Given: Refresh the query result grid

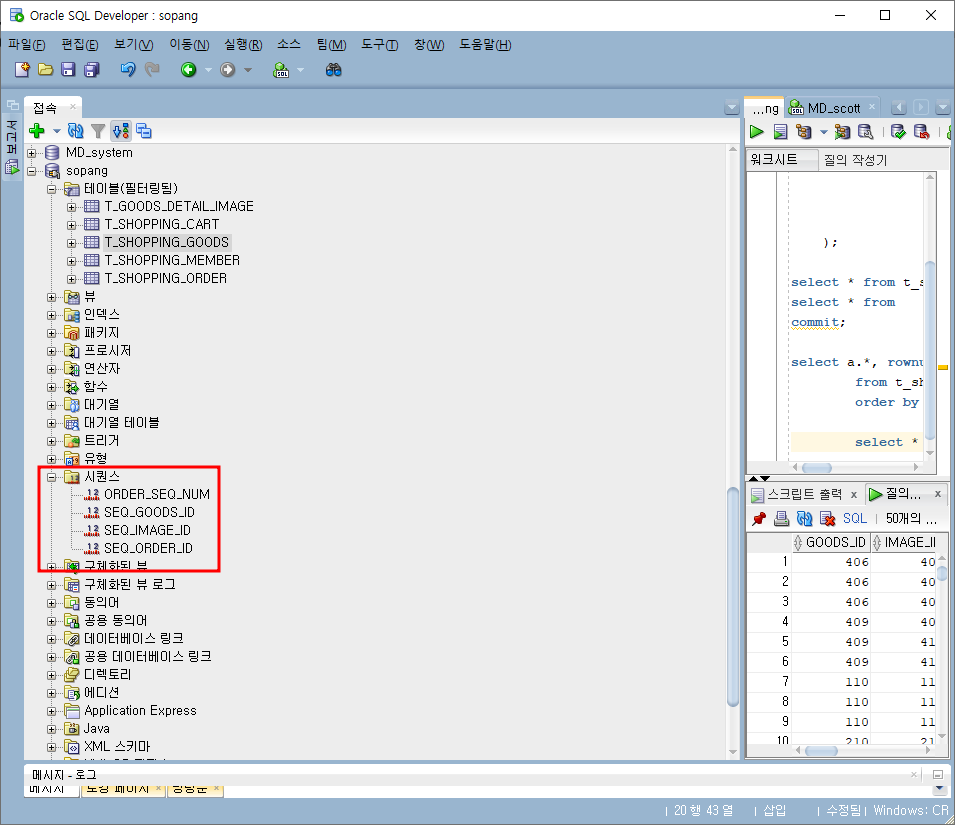Looking at the screenshot, I should tap(805, 519).
